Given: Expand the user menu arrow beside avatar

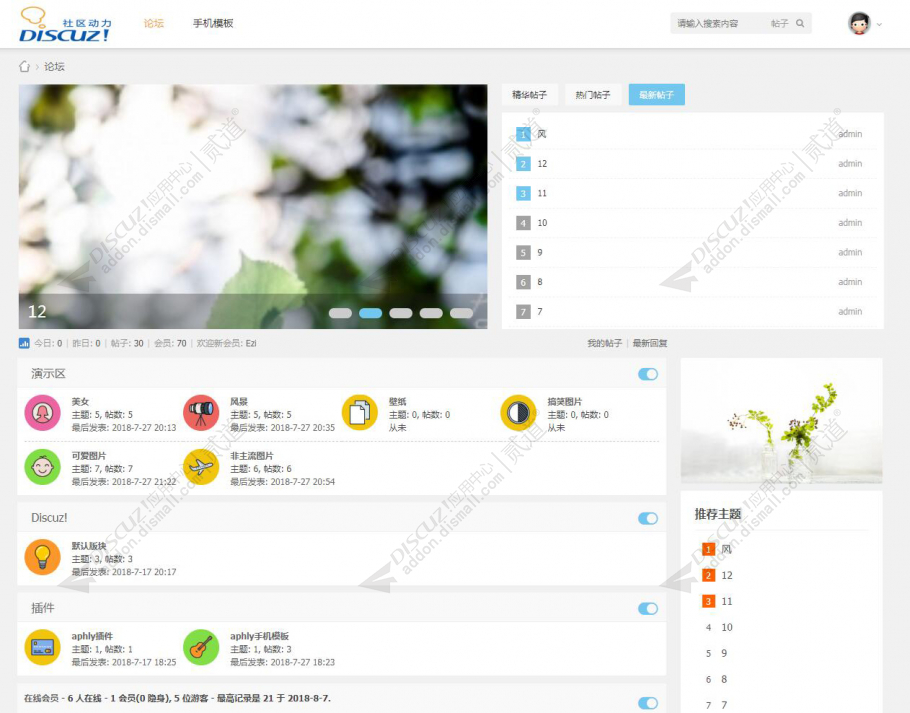Looking at the screenshot, I should 879,24.
